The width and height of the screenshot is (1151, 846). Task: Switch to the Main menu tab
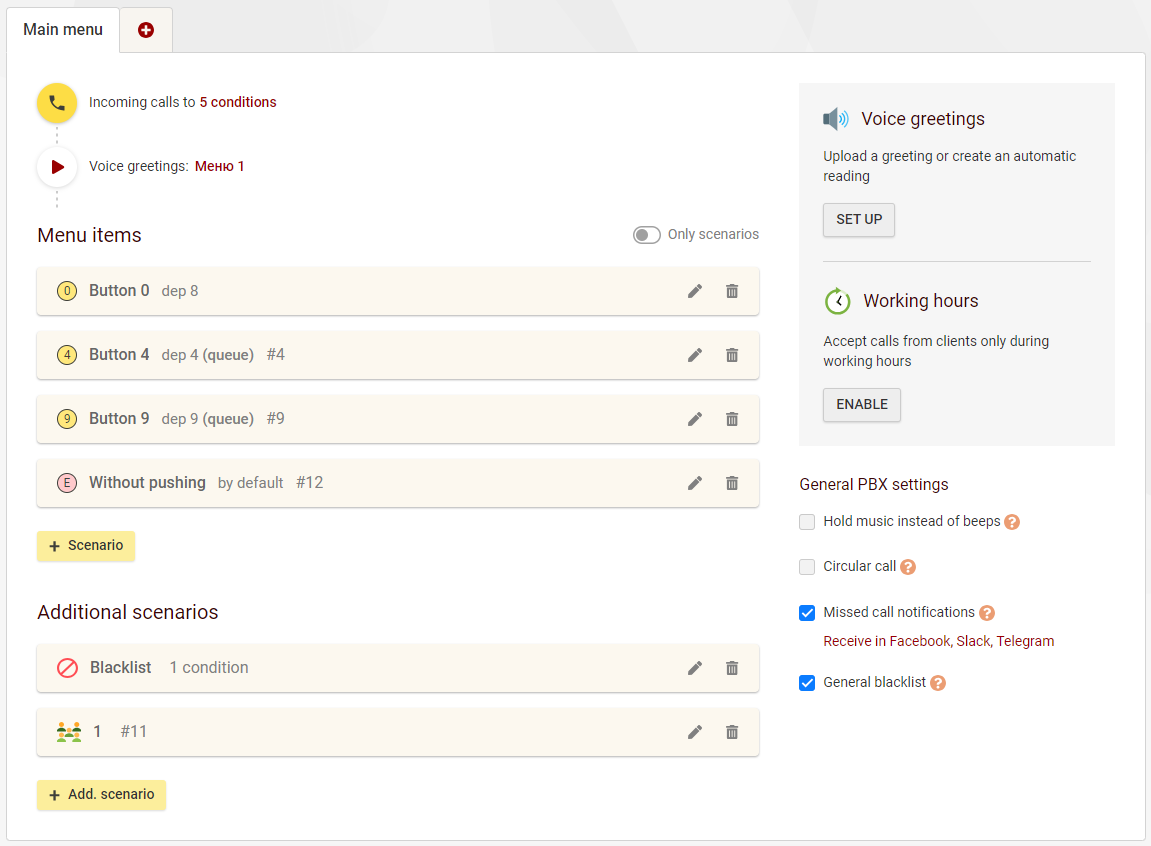(x=63, y=30)
